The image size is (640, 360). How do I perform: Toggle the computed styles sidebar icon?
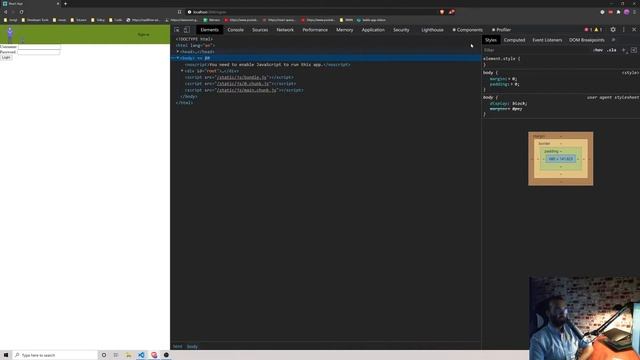pyautogui.click(x=633, y=50)
